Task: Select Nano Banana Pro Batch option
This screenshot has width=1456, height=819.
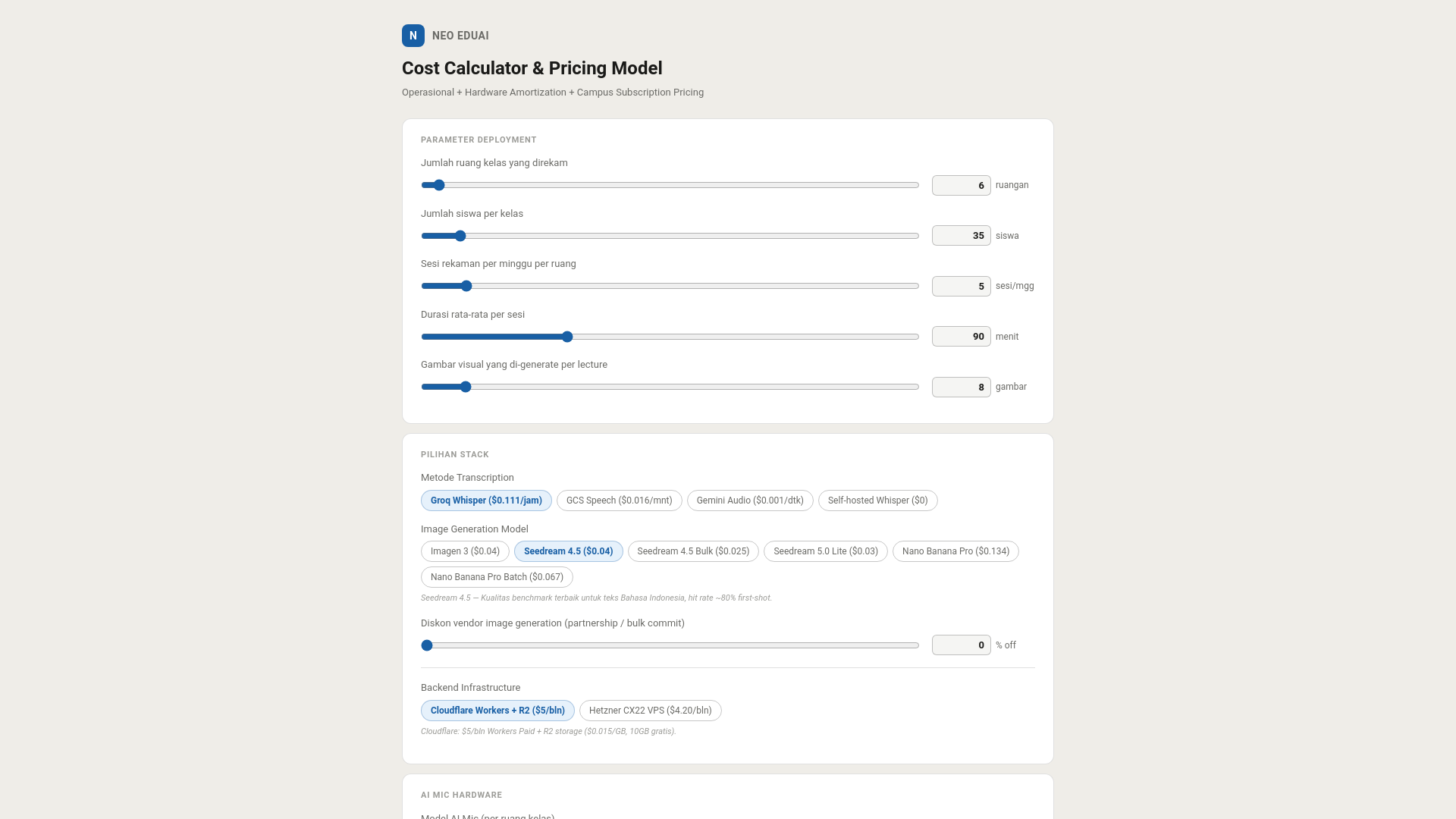Action: coord(497,577)
